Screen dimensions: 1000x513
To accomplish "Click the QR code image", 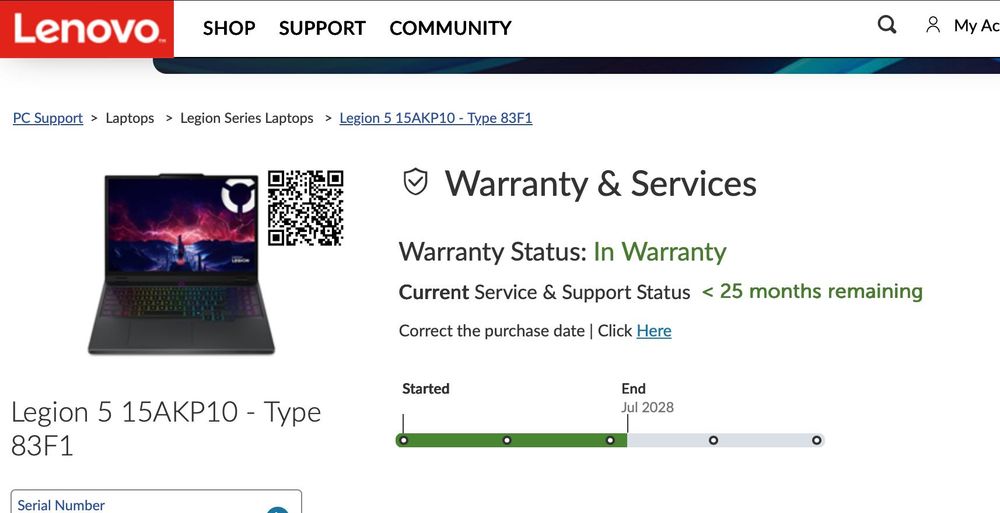I will (305, 208).
